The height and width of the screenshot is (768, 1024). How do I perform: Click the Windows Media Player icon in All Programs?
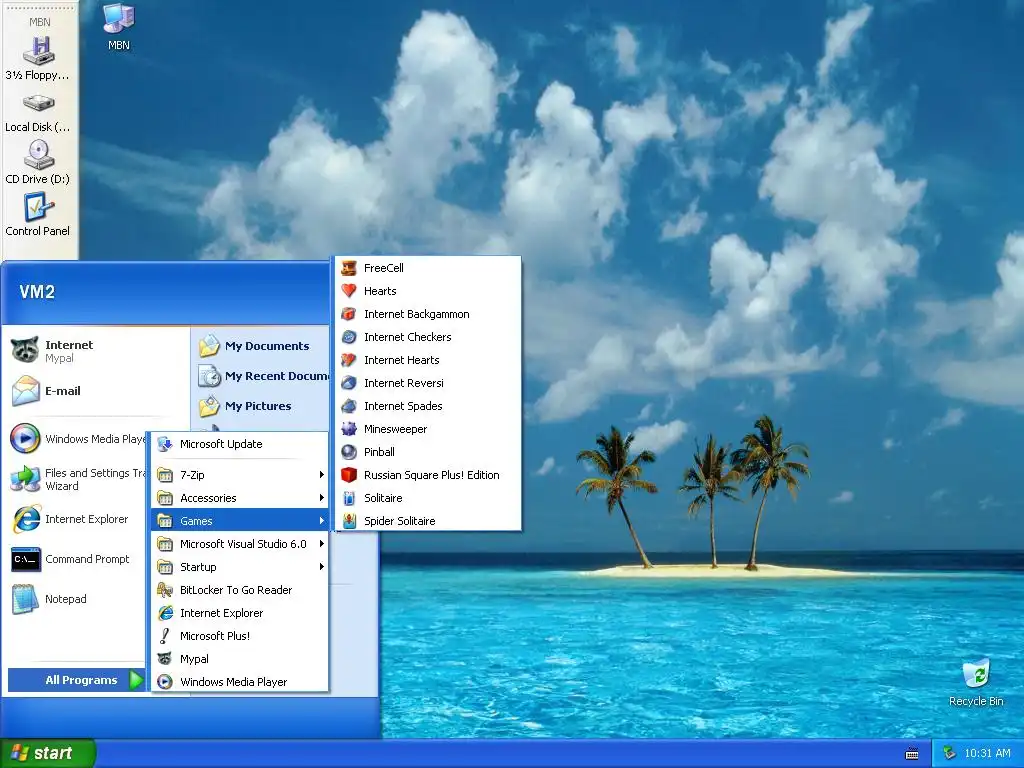coord(165,682)
